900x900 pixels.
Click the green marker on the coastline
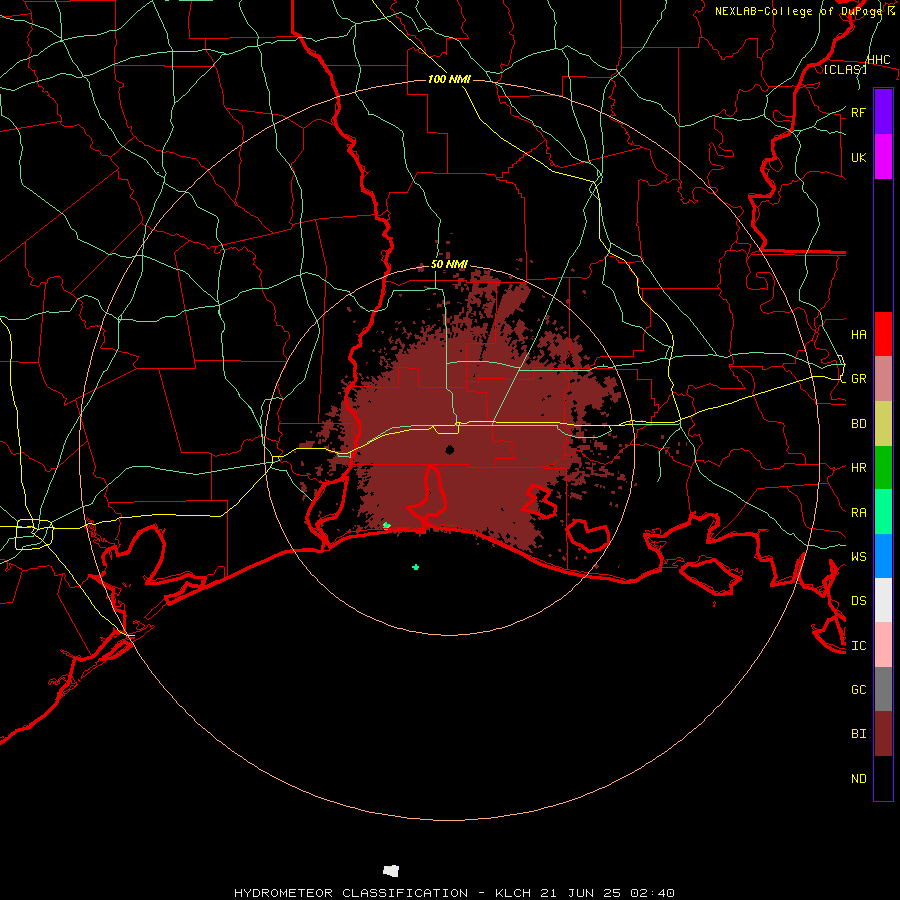click(x=386, y=525)
